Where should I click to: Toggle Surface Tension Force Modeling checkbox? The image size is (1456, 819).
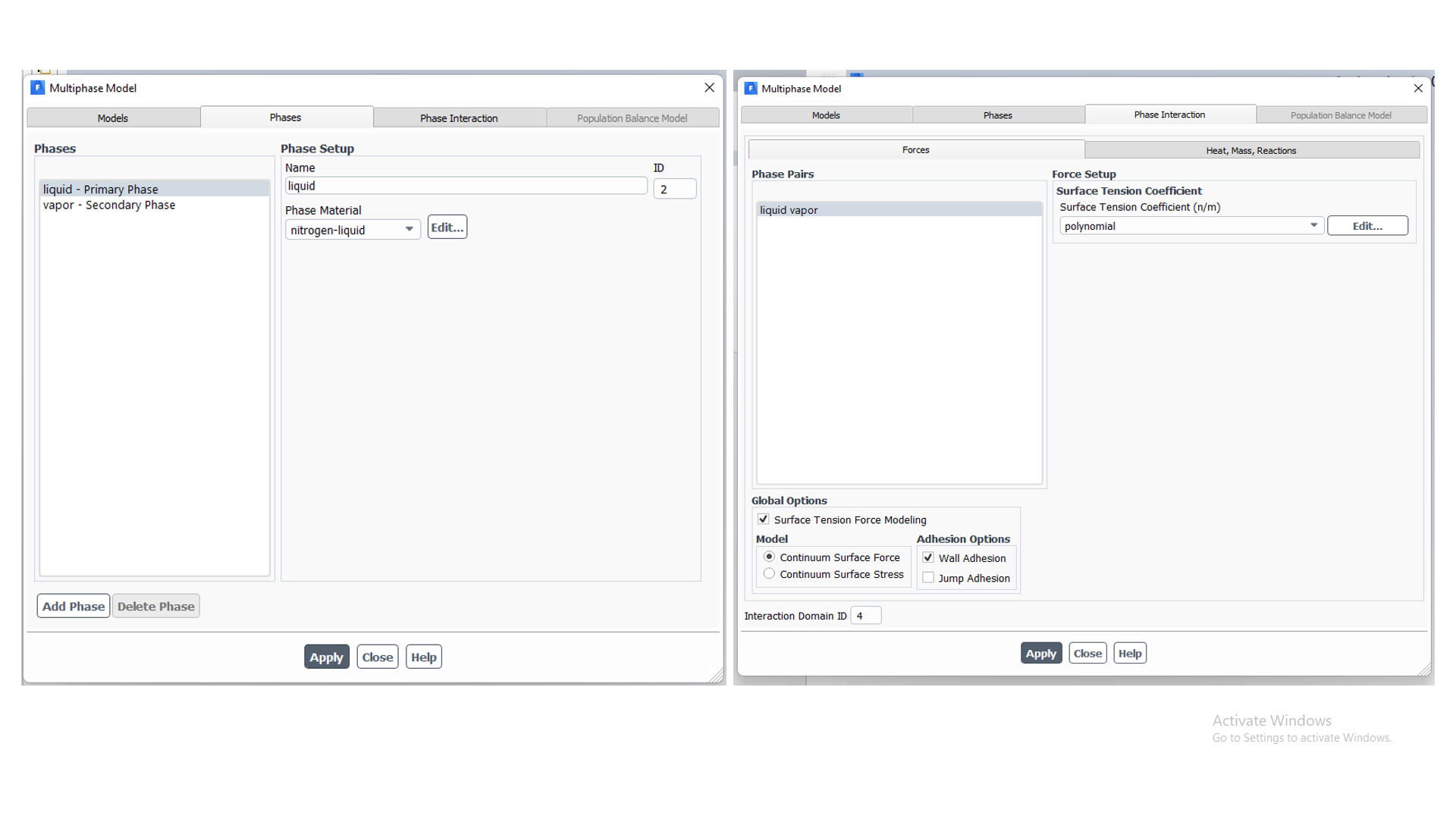764,519
